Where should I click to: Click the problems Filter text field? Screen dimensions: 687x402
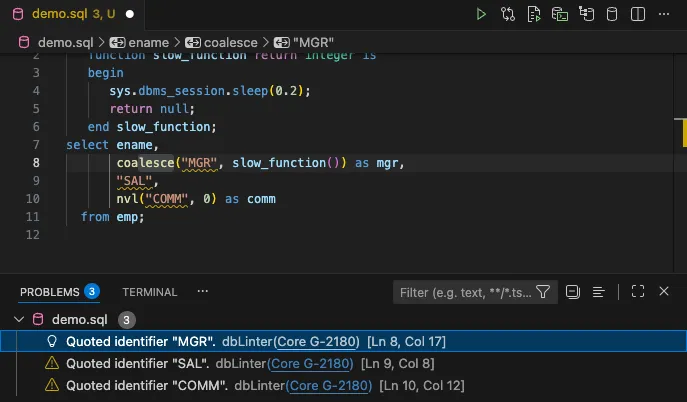[x=464, y=292]
